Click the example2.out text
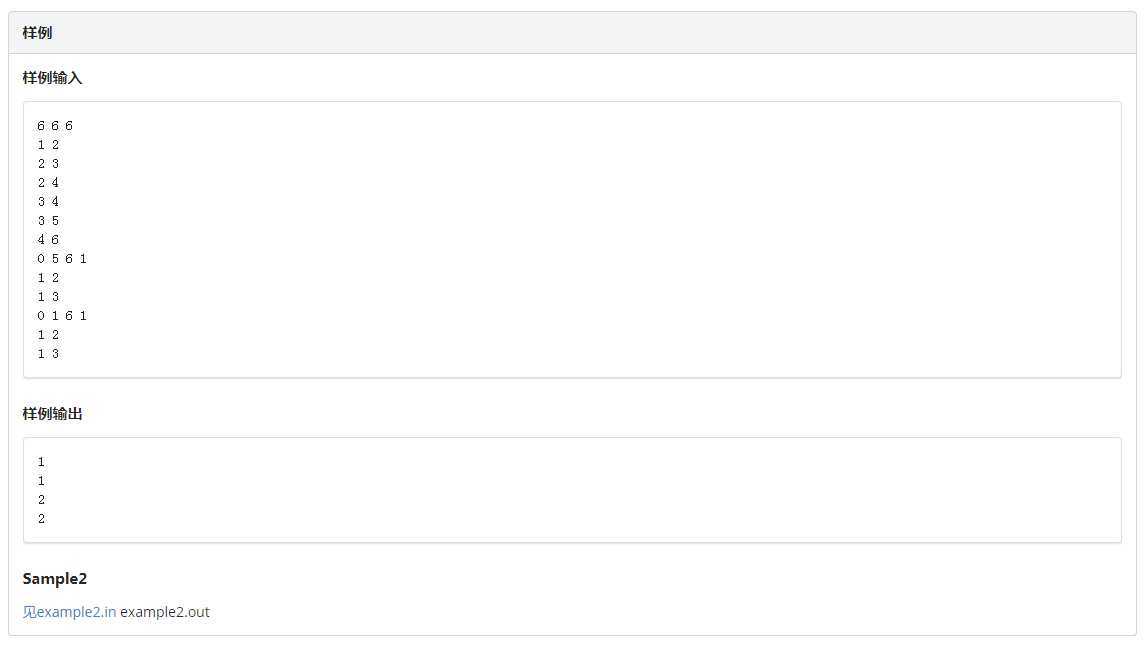This screenshot has height=646, width=1148. click(x=165, y=612)
